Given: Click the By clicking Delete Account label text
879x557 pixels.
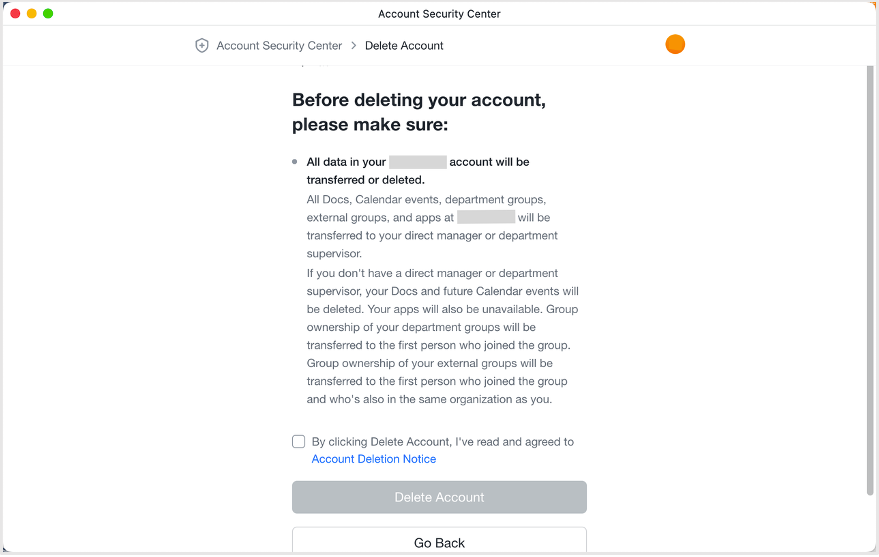Looking at the screenshot, I should point(442,442).
